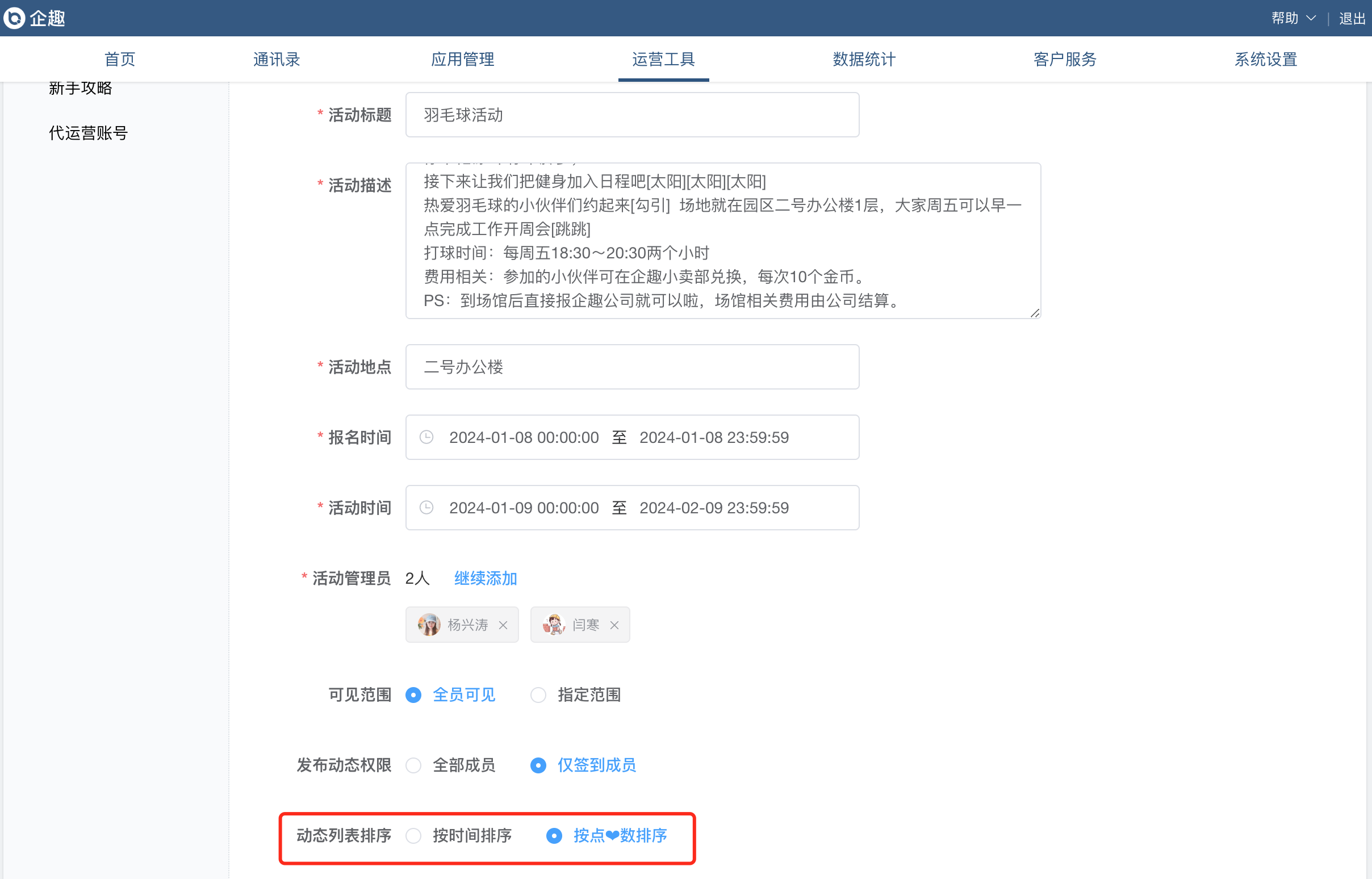This screenshot has width=1372, height=879.
Task: Click 退出 to log out
Action: [x=1352, y=18]
